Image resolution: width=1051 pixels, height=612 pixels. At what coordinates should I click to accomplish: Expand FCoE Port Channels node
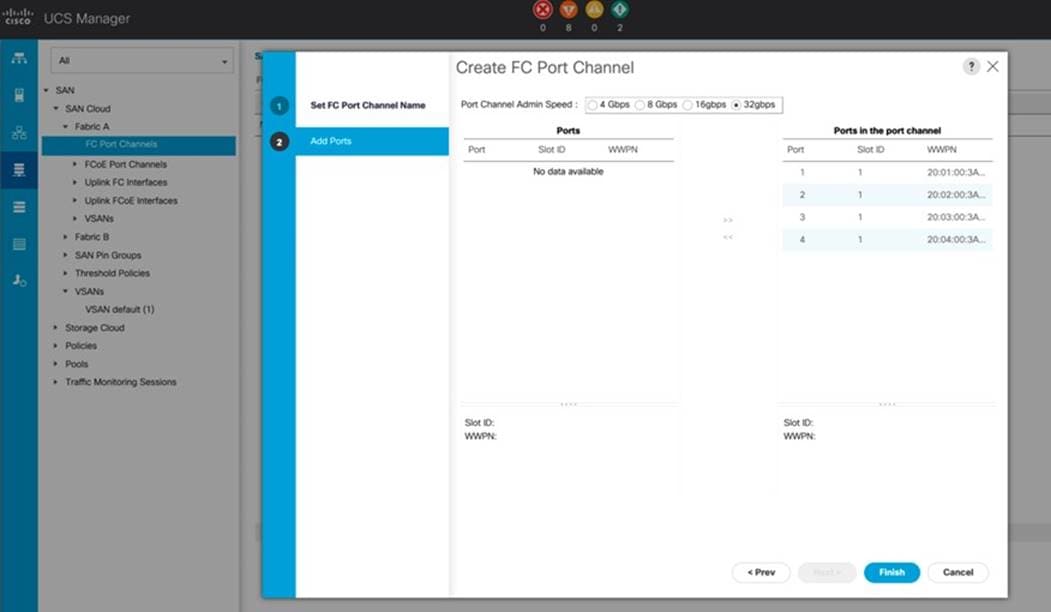click(x=74, y=164)
